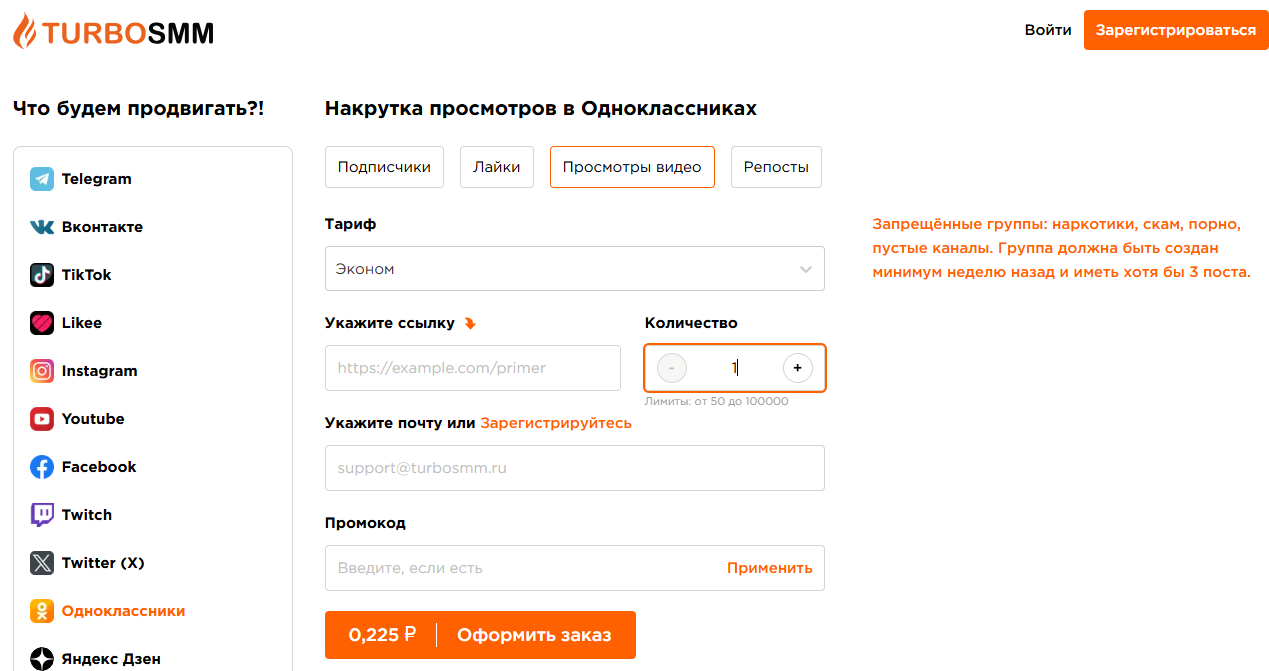Choose Одноклассники label in sidebar

(x=123, y=611)
